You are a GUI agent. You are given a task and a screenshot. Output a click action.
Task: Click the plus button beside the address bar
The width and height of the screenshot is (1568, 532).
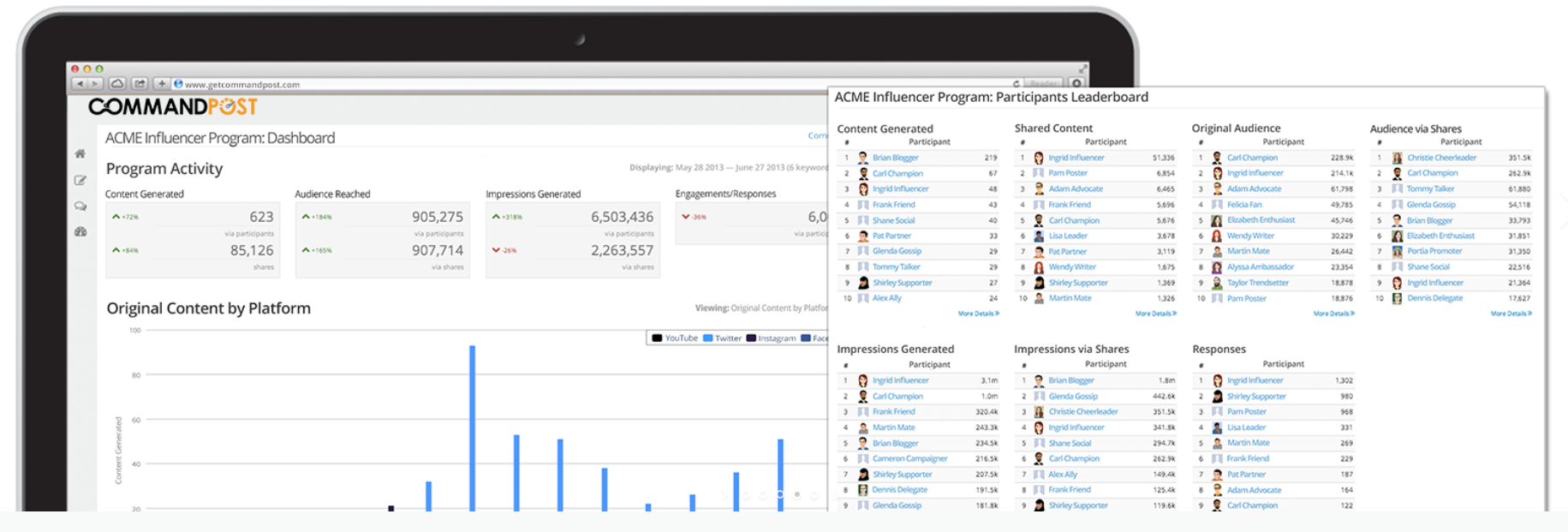pyautogui.click(x=161, y=84)
